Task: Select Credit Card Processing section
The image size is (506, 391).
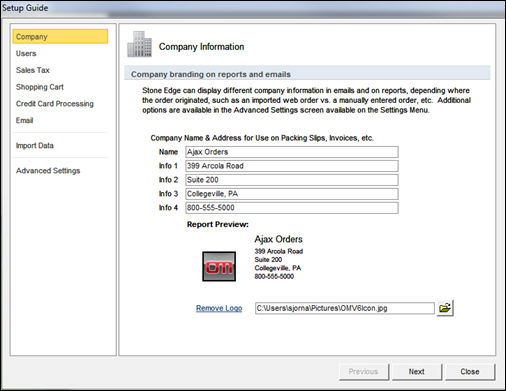Action: 55,104
